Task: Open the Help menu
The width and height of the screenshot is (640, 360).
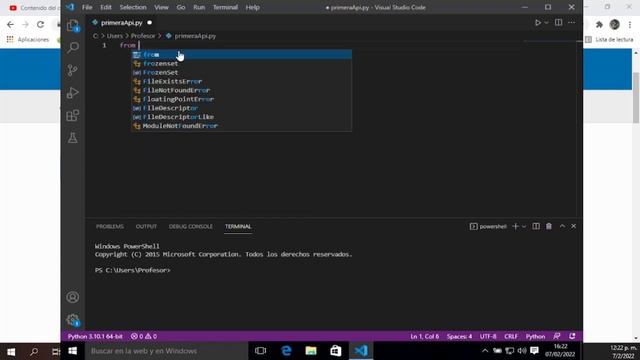Action: (x=253, y=7)
